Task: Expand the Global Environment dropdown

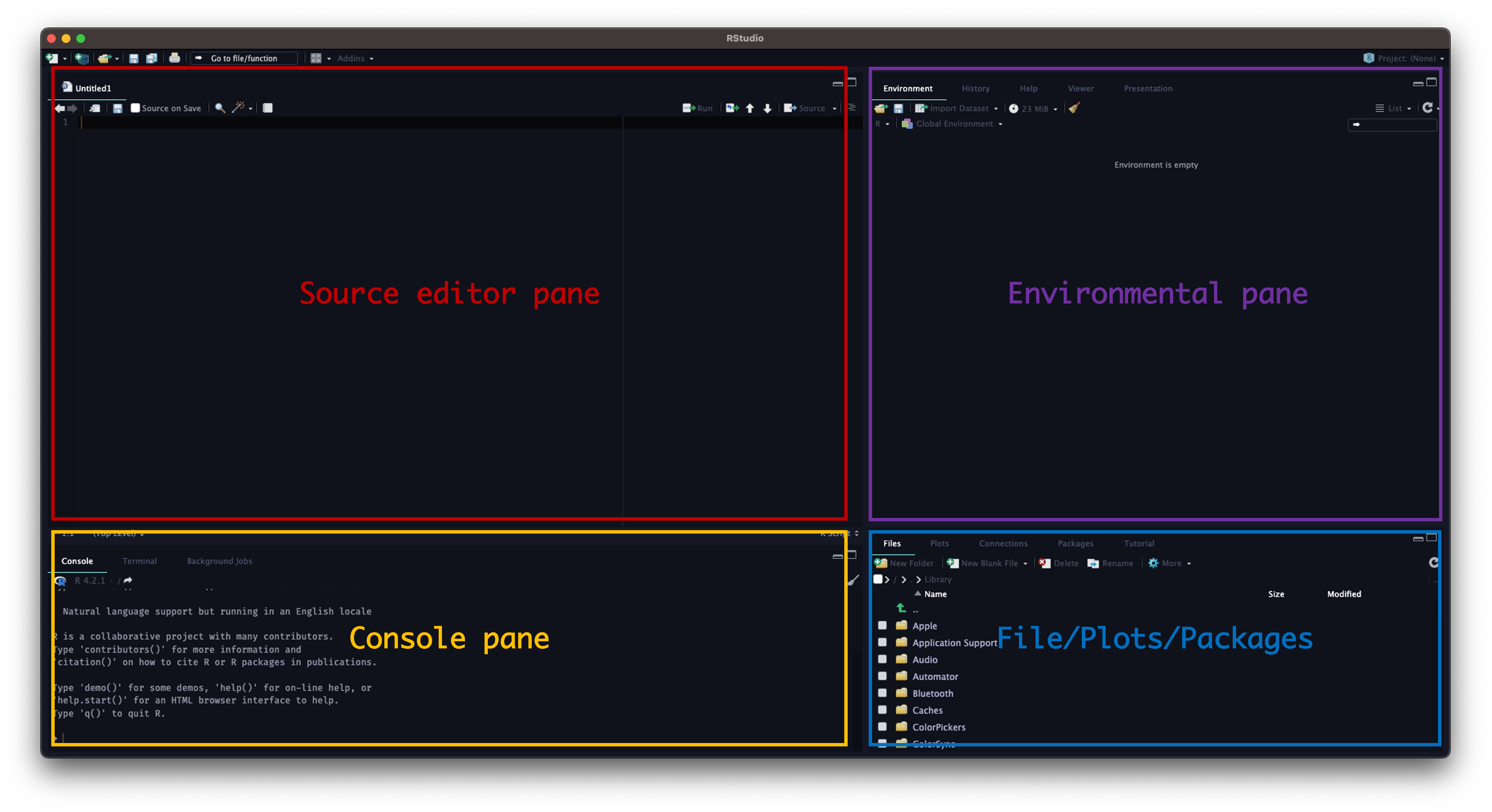Action: (x=954, y=124)
